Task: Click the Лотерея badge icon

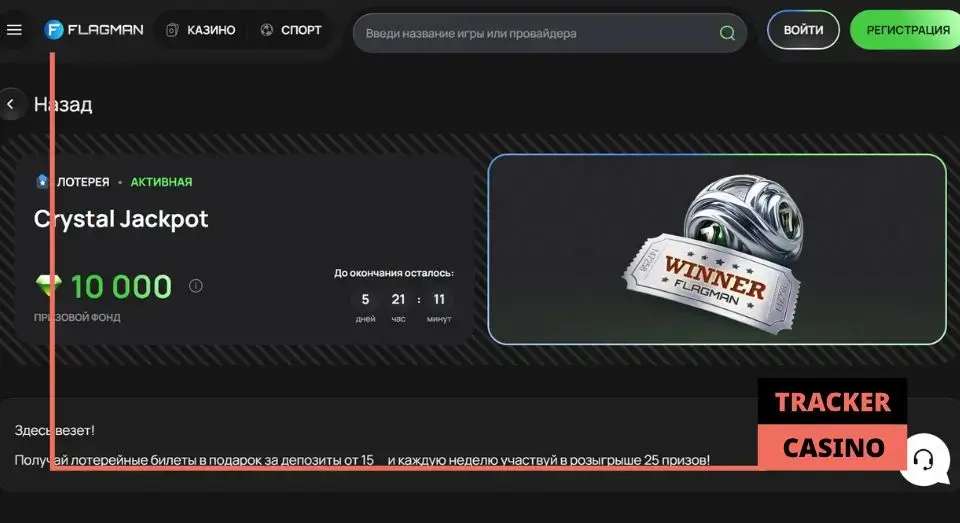Action: [42, 182]
